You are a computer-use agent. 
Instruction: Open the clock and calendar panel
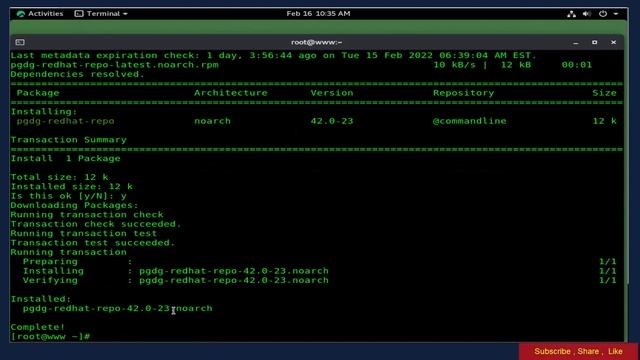[x=318, y=13]
